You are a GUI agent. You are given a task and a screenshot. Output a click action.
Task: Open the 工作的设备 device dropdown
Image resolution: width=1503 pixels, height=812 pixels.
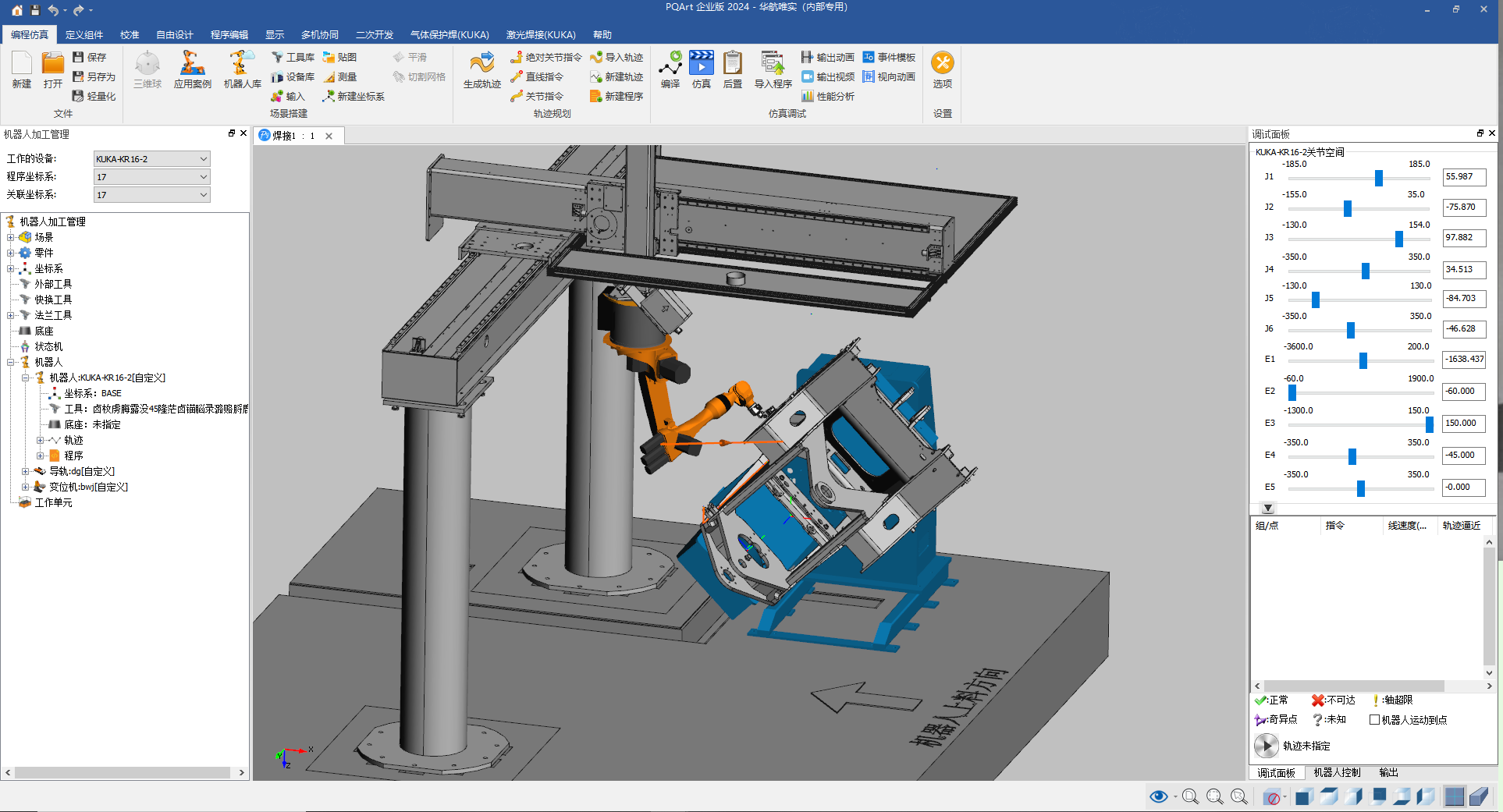[x=151, y=159]
